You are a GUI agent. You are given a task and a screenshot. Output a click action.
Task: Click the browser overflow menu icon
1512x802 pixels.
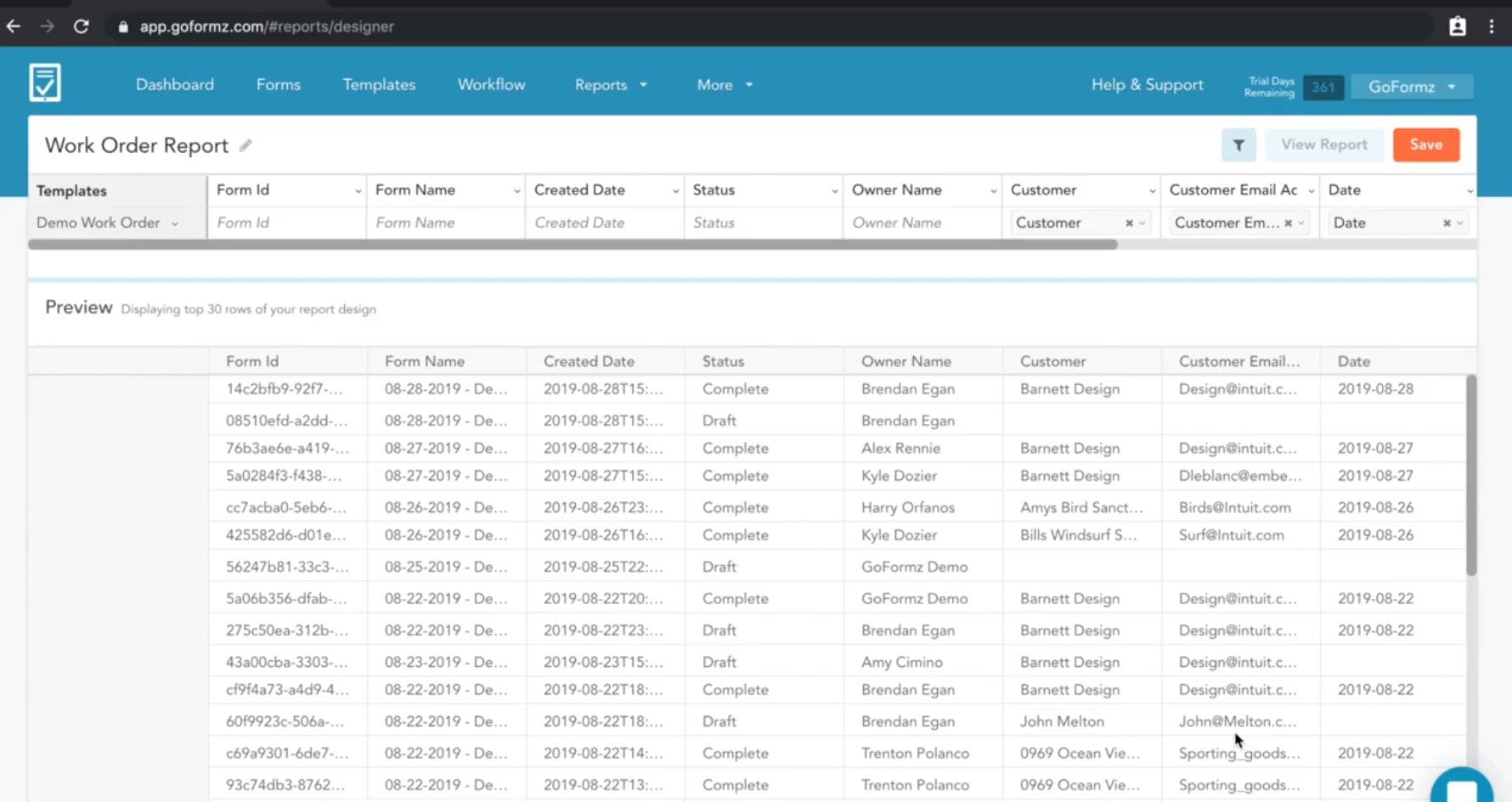[x=1491, y=26]
